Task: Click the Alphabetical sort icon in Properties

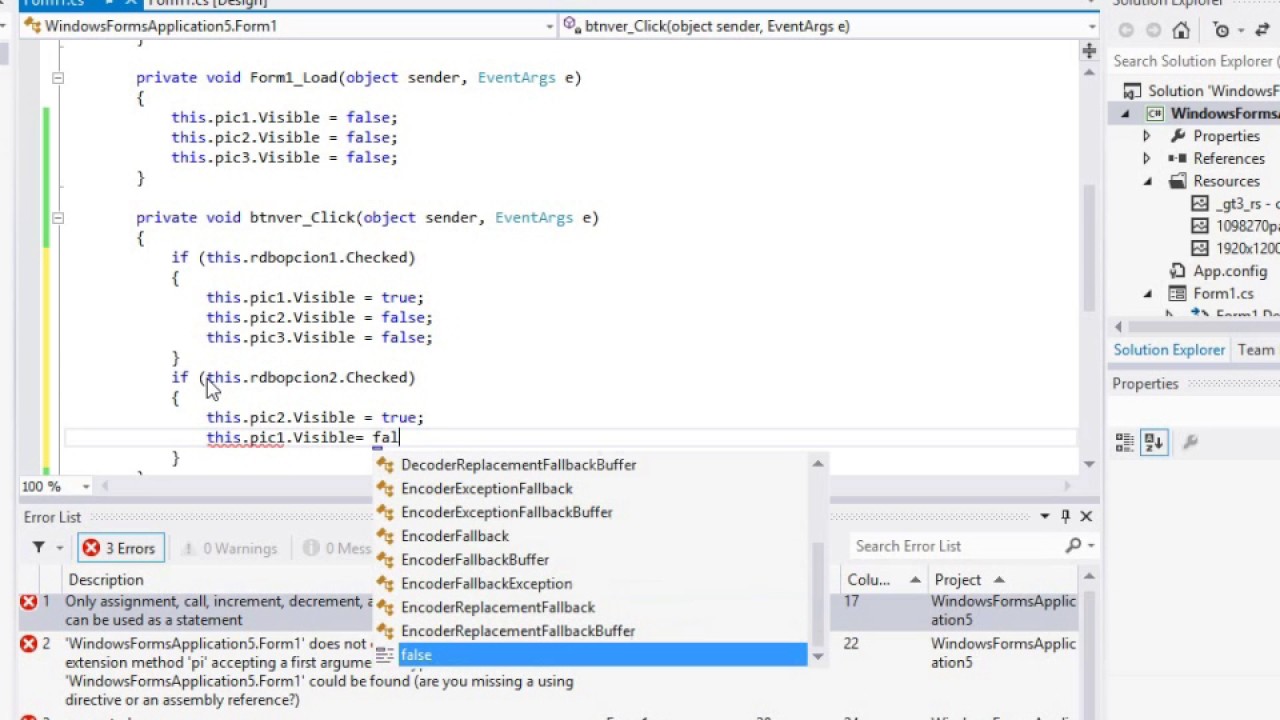Action: click(1154, 442)
